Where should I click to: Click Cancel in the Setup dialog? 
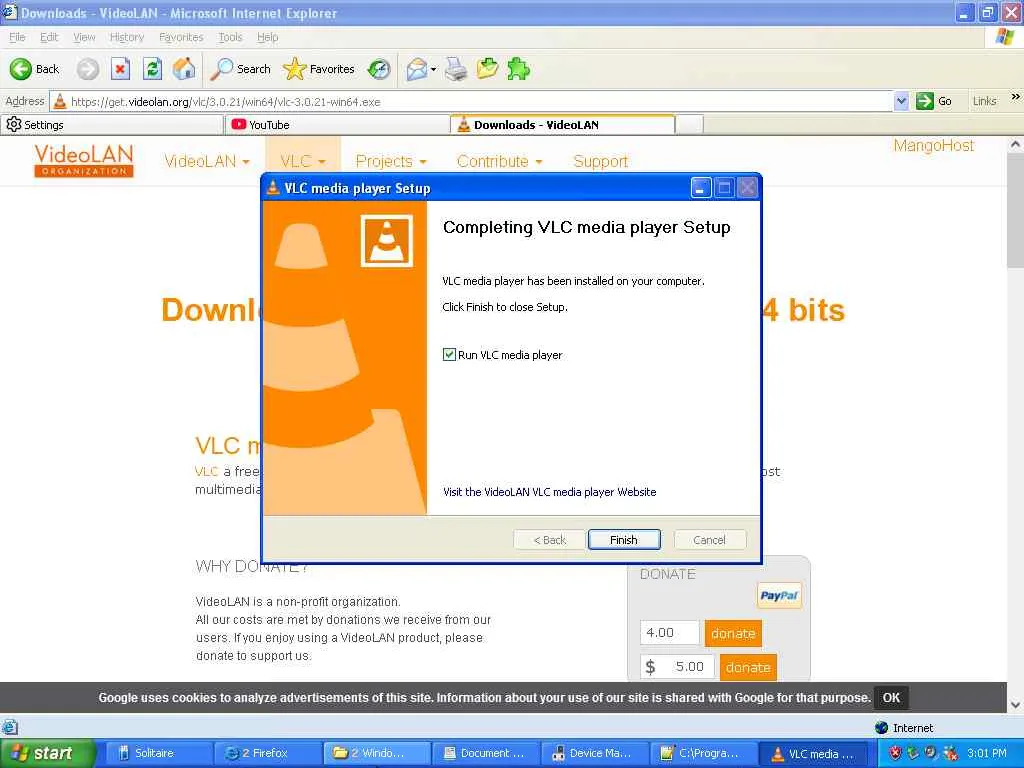click(709, 540)
